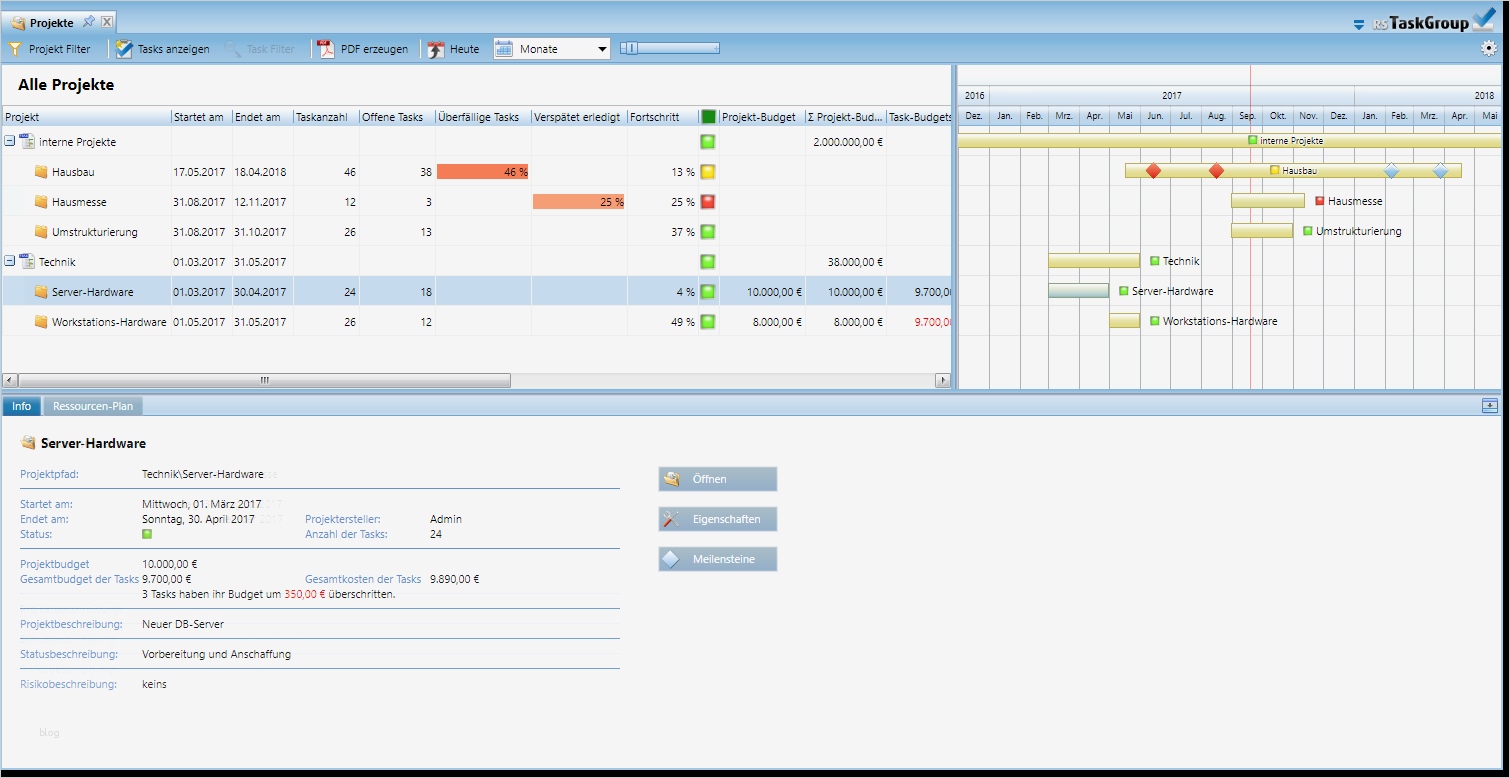Click the green status indicator in the Server-Hardware table row
Image resolution: width=1510 pixels, height=778 pixels.
tap(708, 292)
